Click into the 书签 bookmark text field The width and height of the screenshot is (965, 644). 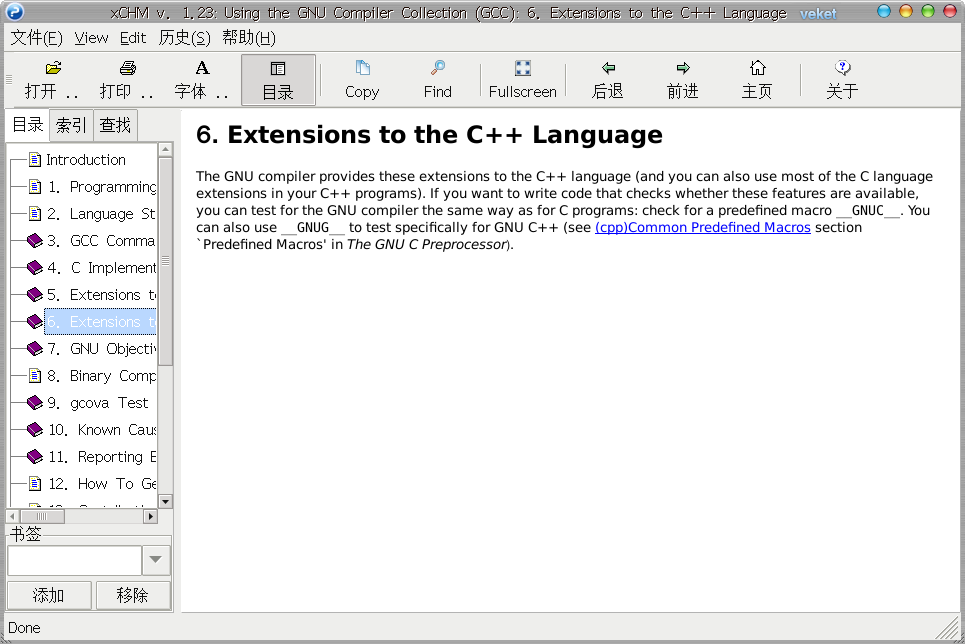click(x=74, y=560)
